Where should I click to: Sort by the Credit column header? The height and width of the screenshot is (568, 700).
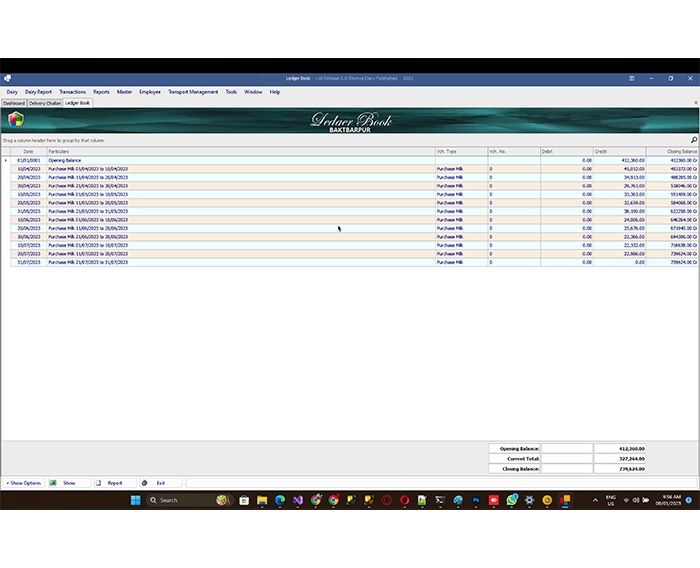coord(619,151)
